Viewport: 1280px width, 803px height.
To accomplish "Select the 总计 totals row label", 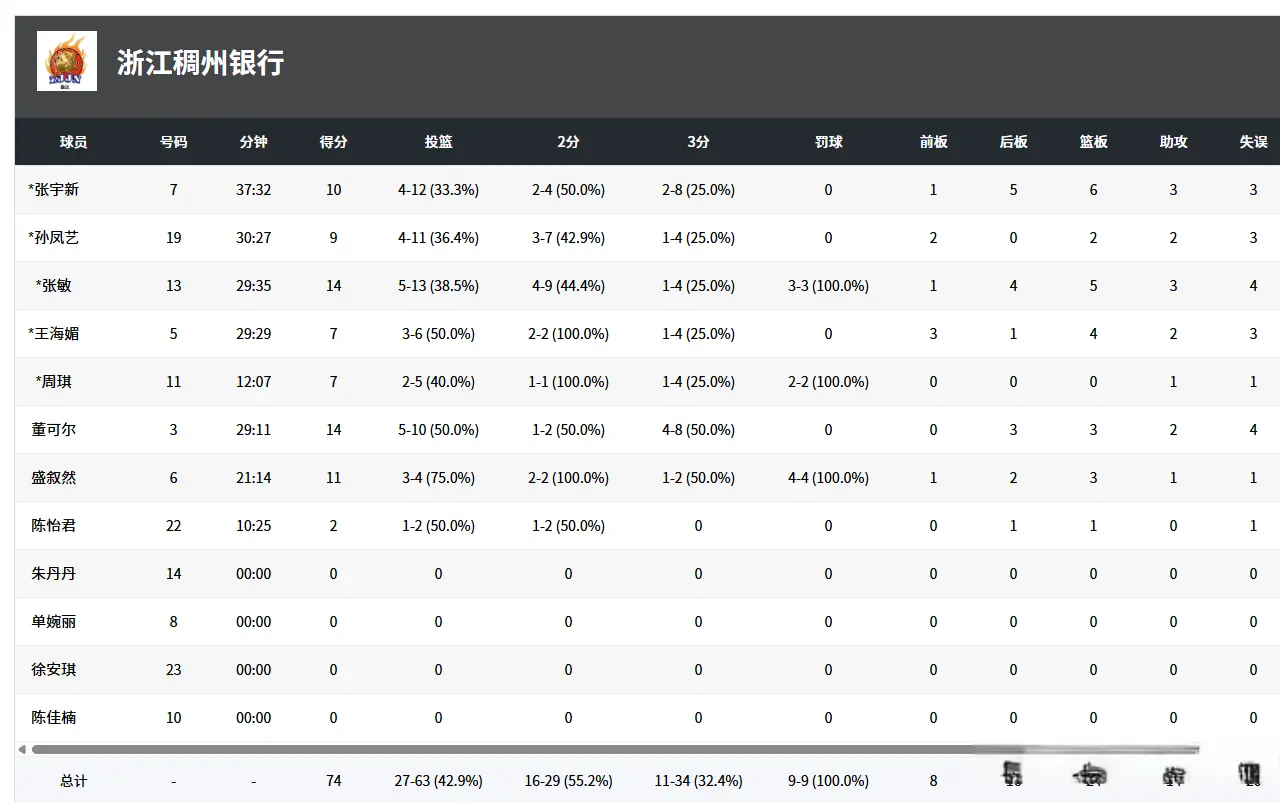I will tap(73, 781).
